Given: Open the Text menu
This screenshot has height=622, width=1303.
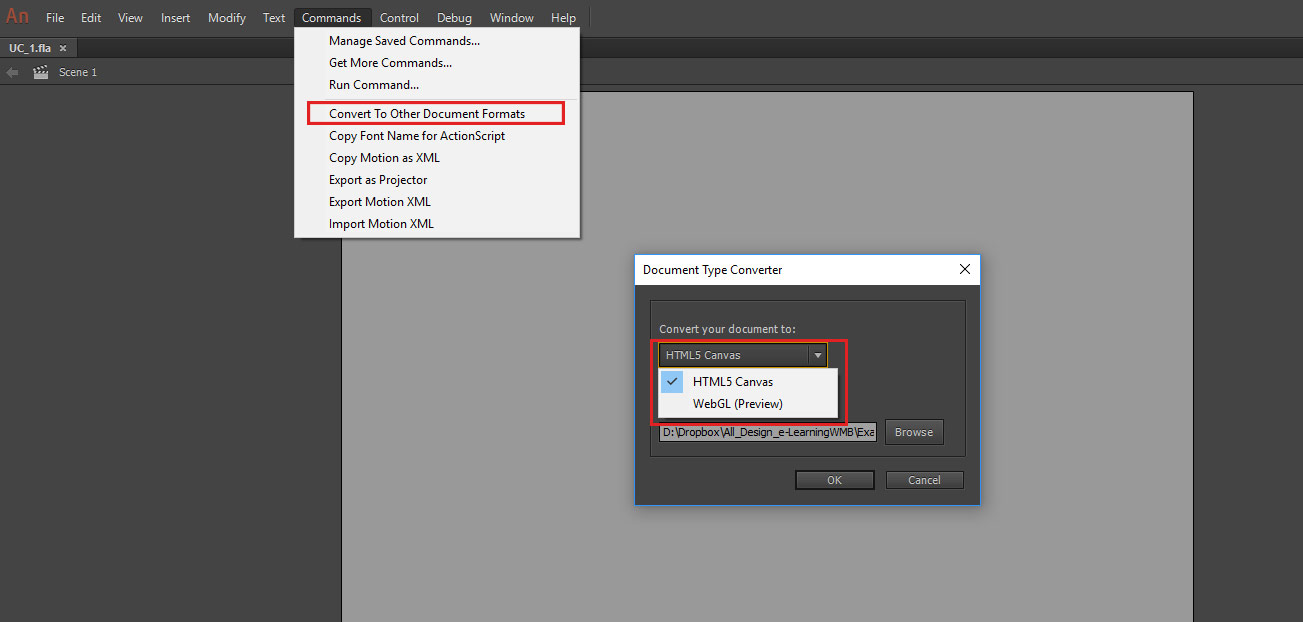Looking at the screenshot, I should point(274,18).
